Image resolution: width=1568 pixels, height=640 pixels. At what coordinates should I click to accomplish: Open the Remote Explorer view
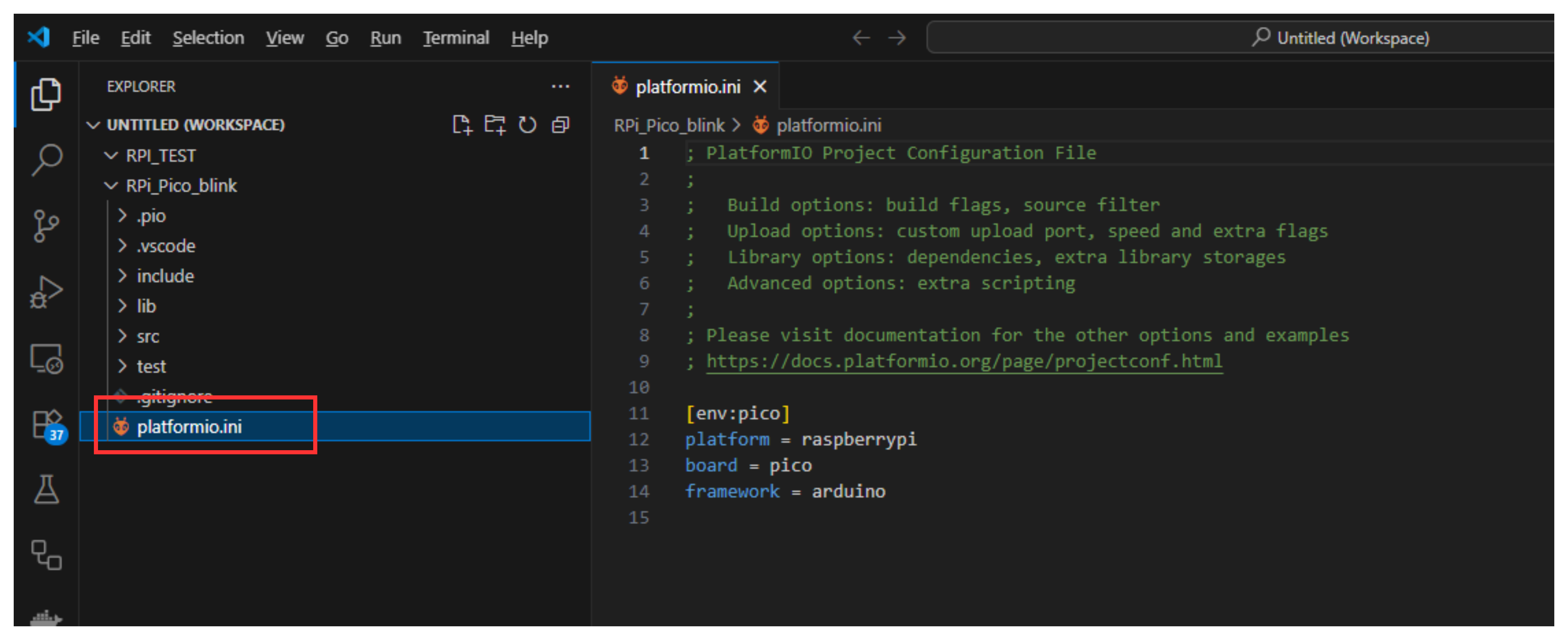click(x=46, y=359)
